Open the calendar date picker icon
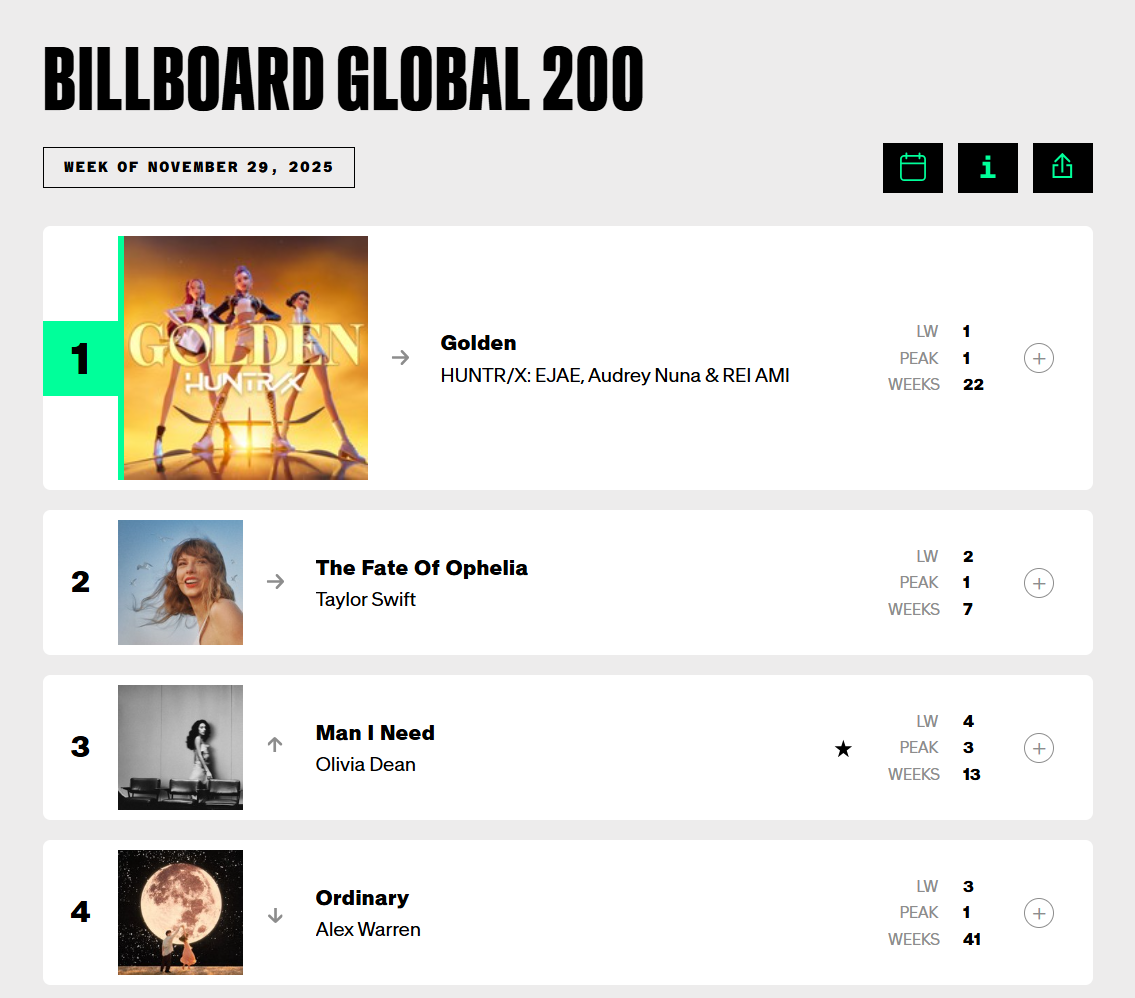Viewport: 1135px width, 998px height. (912, 168)
